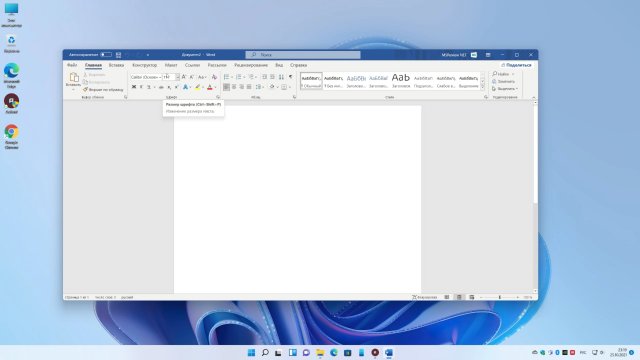640x360 pixels.
Task: Click in the Поиск search box
Action: (303, 55)
